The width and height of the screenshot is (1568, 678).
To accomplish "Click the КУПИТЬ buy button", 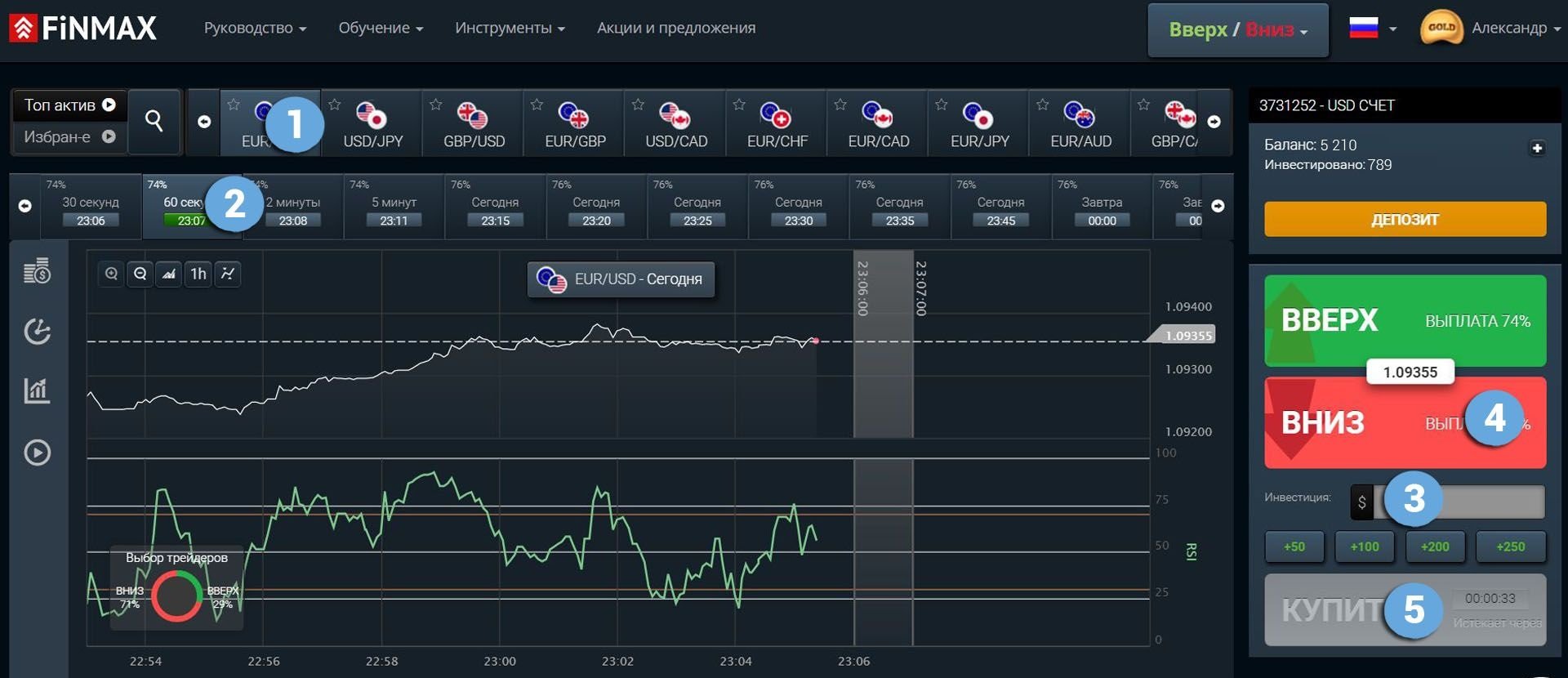I will pos(1405,609).
